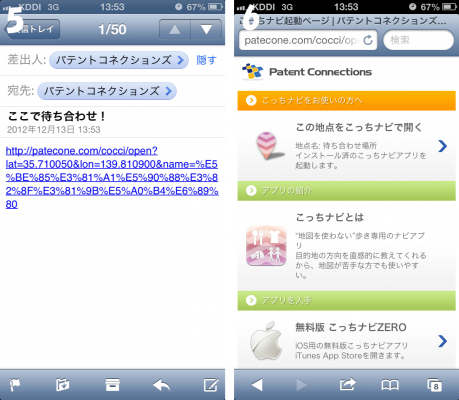Tap the flag icon in mail toolbar
Screen dimensions: 459x400
click(x=14, y=385)
